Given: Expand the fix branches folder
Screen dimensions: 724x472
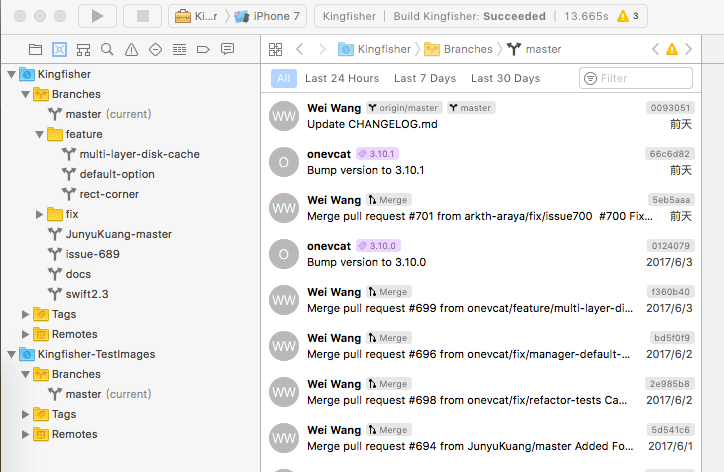Looking at the screenshot, I should [x=40, y=214].
